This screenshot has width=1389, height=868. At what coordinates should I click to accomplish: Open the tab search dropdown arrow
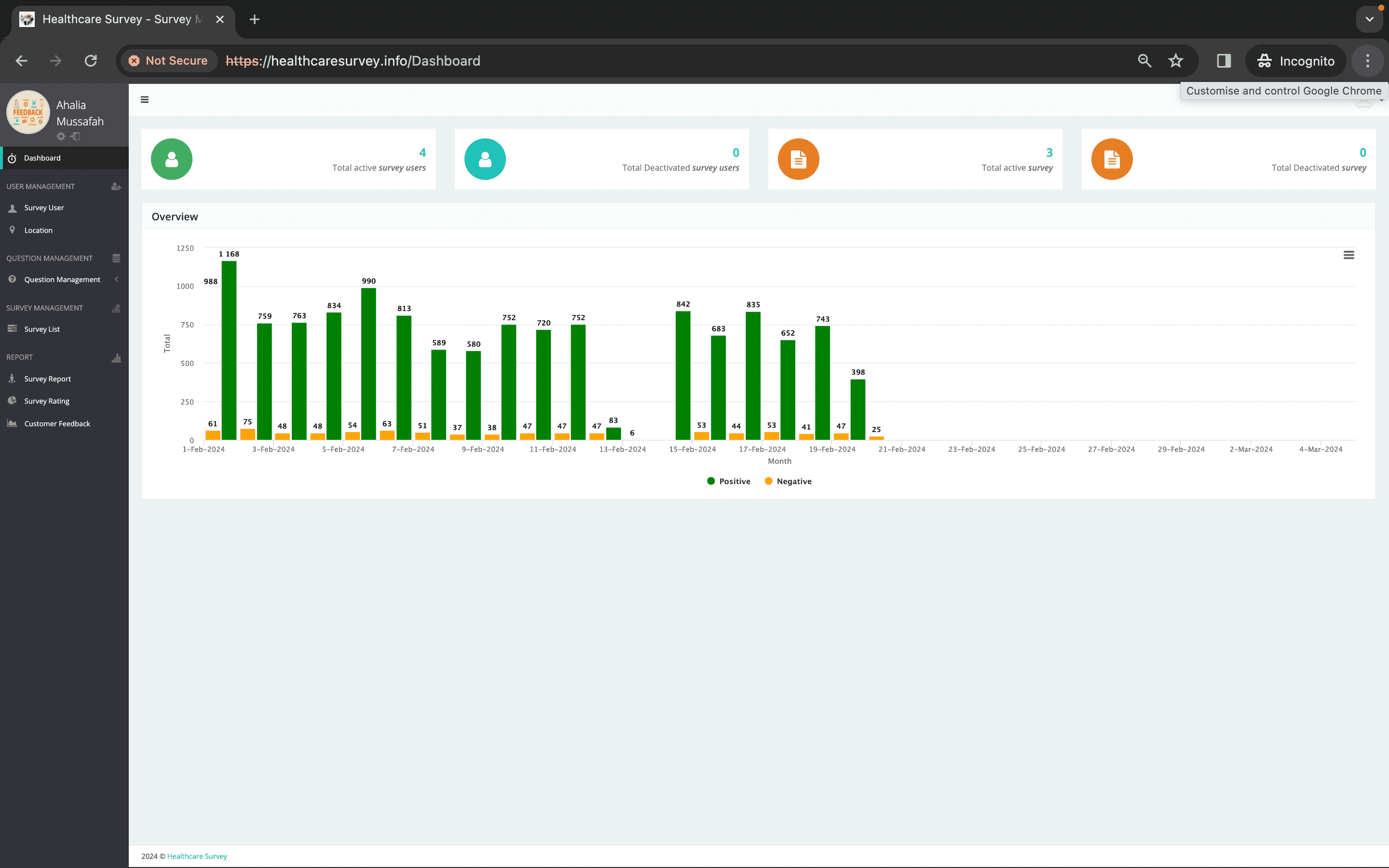pos(1369,19)
